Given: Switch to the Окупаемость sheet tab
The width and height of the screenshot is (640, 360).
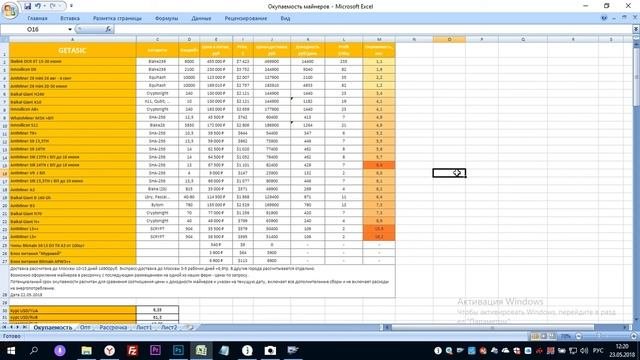Looking at the screenshot, I should coord(53,327).
